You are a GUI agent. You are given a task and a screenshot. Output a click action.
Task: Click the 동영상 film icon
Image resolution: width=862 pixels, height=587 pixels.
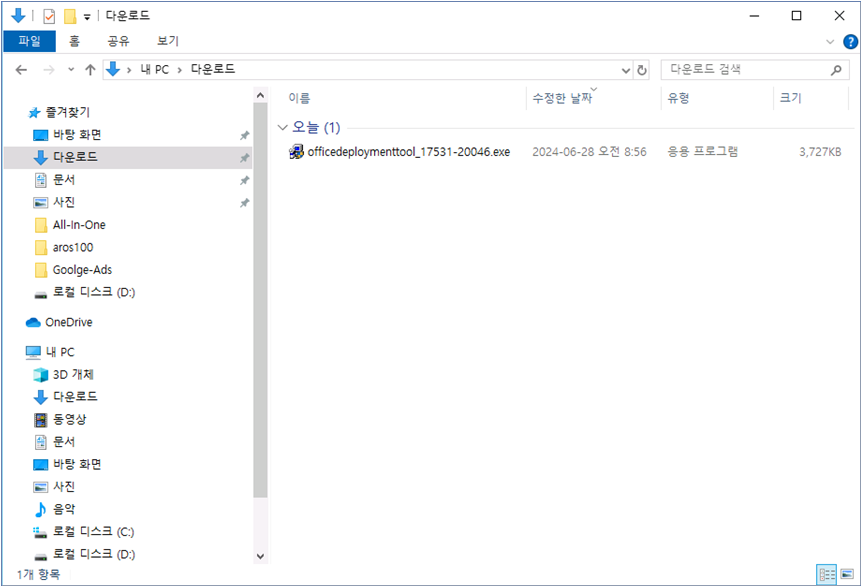(40, 420)
